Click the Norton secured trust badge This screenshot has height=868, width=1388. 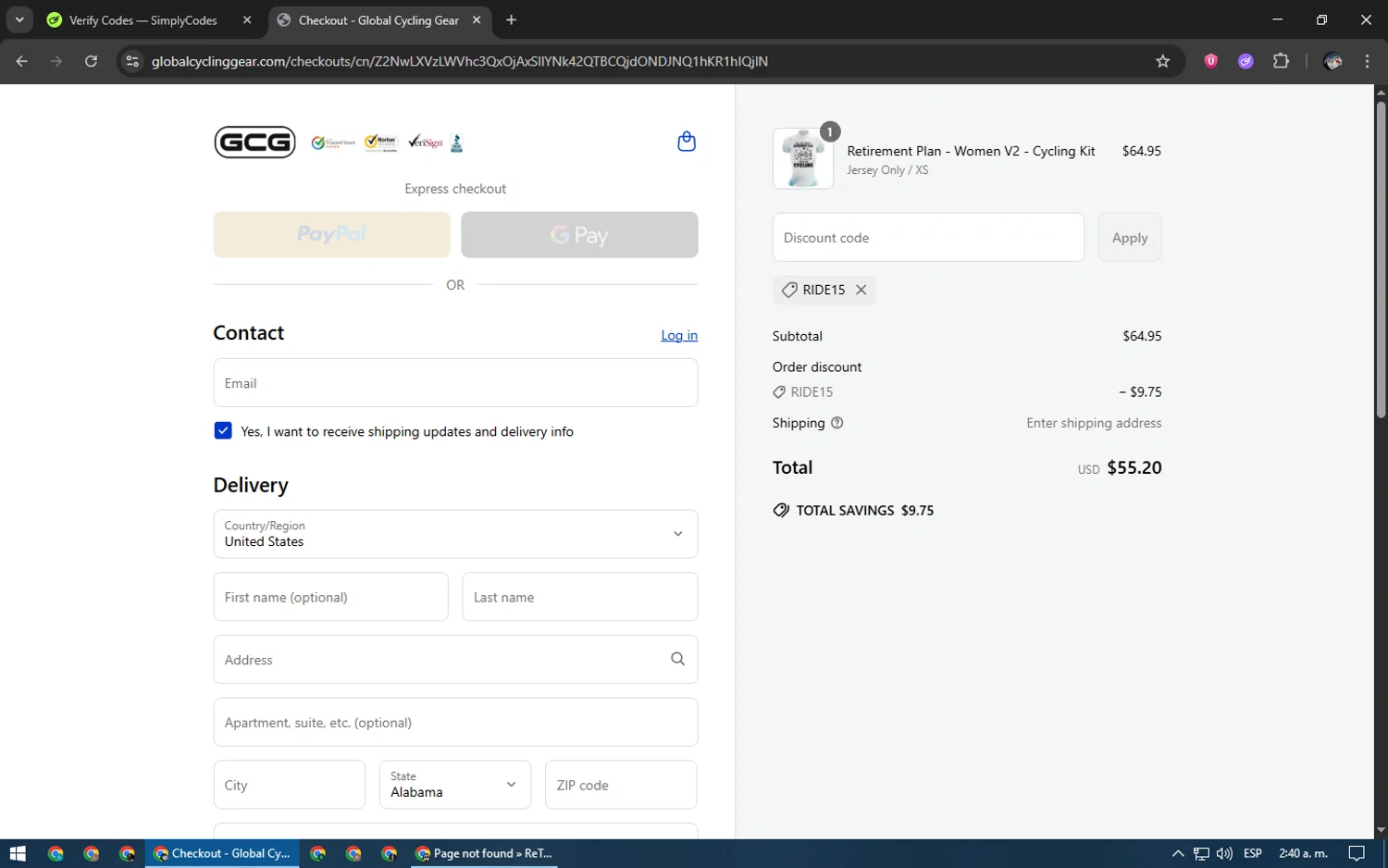pos(380,143)
